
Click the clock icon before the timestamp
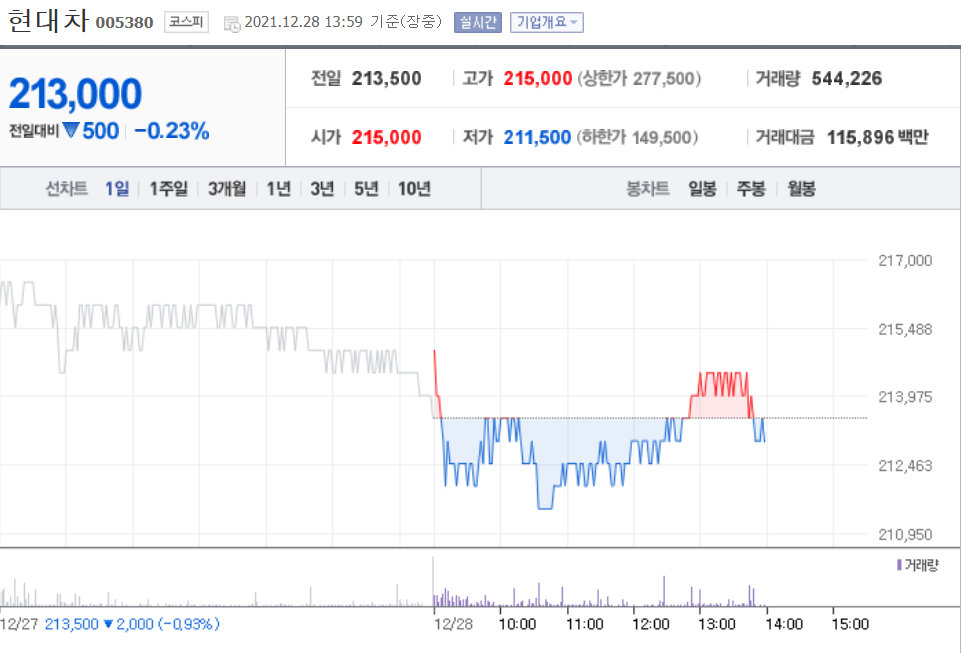(232, 24)
